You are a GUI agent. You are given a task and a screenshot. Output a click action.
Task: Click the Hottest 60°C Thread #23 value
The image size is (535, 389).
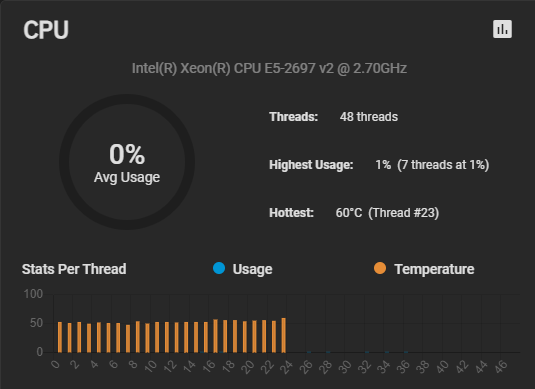(387, 213)
